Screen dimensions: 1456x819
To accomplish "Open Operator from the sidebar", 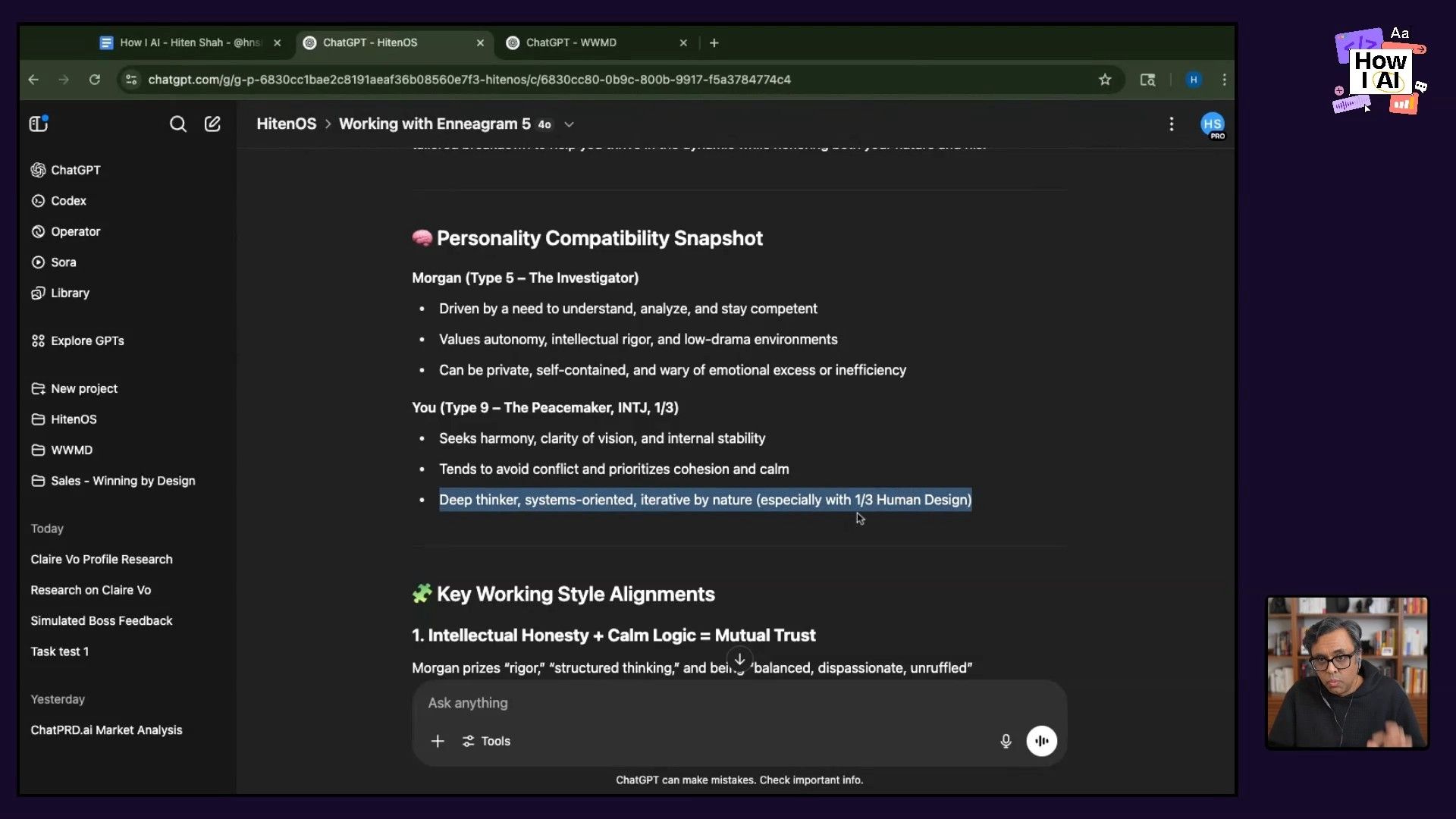I will (x=66, y=231).
